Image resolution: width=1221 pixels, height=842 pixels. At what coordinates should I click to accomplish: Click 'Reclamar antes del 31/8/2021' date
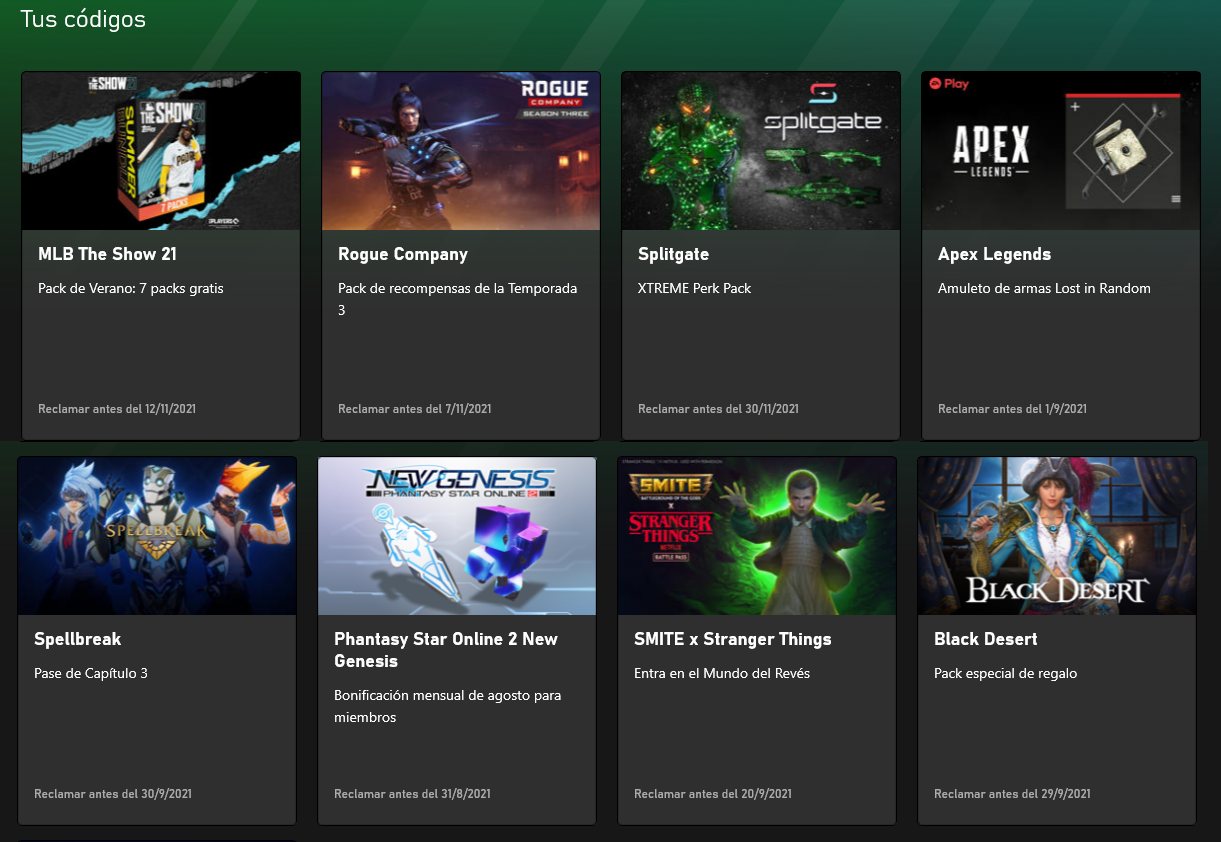pyautogui.click(x=412, y=794)
